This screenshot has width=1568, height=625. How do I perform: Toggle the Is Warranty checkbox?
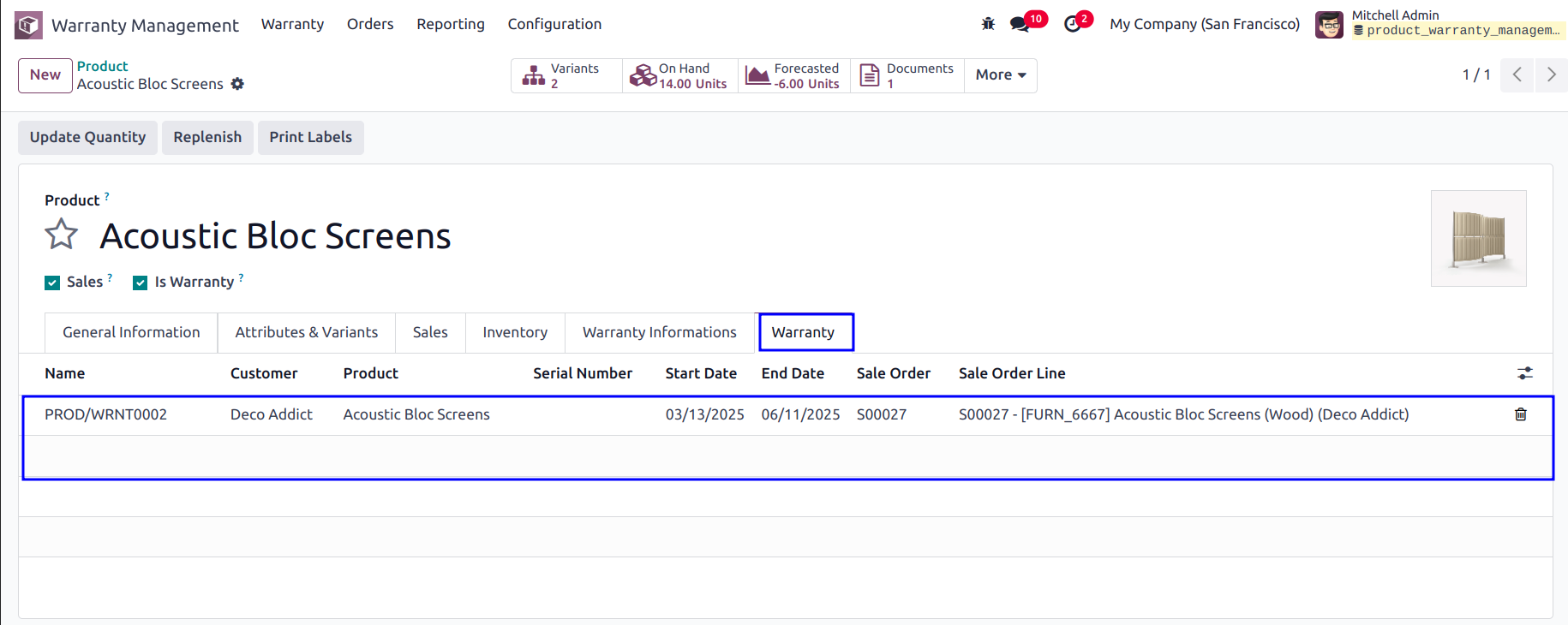point(141,283)
